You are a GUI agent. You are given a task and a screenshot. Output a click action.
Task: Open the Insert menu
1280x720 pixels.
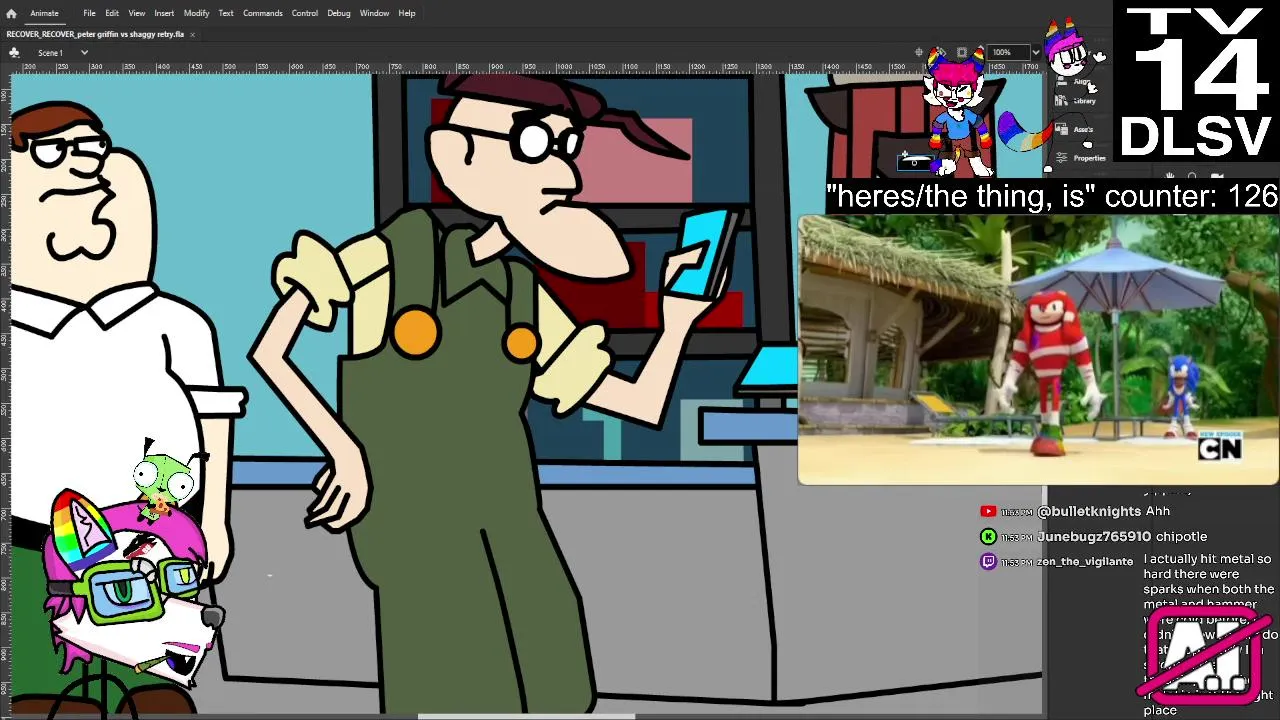164,13
